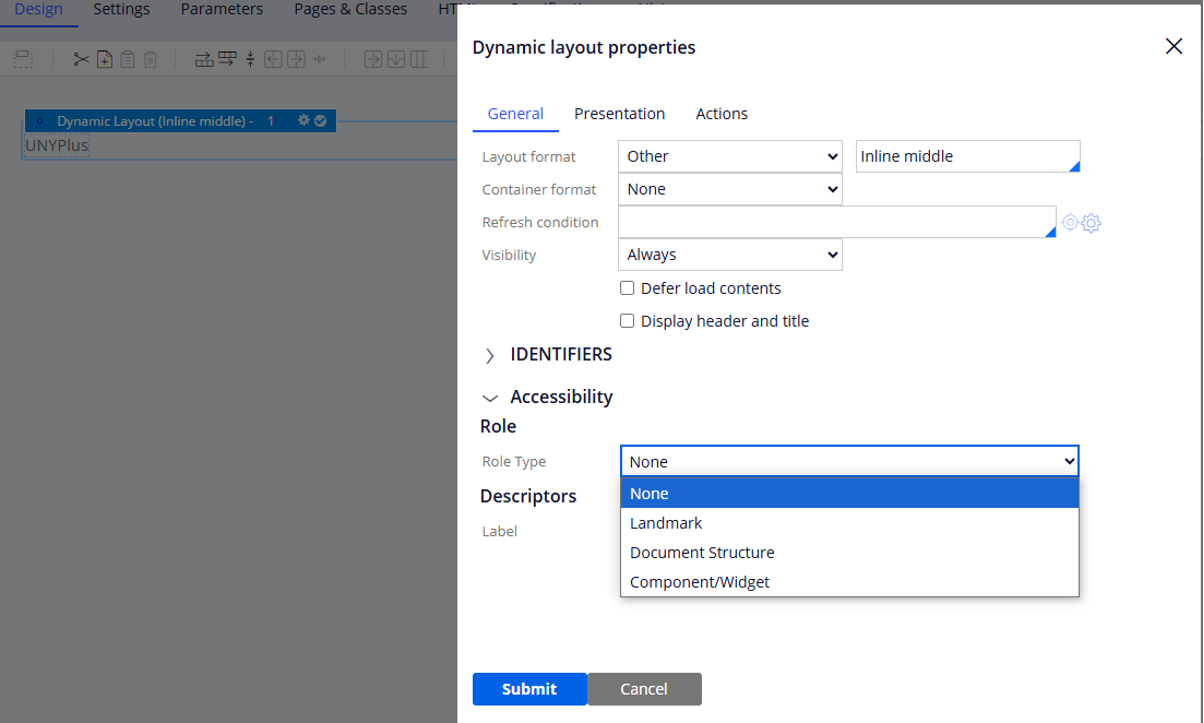Click the clipboard Paste icon in toolbar
The width and height of the screenshot is (1204, 723).
click(127, 60)
